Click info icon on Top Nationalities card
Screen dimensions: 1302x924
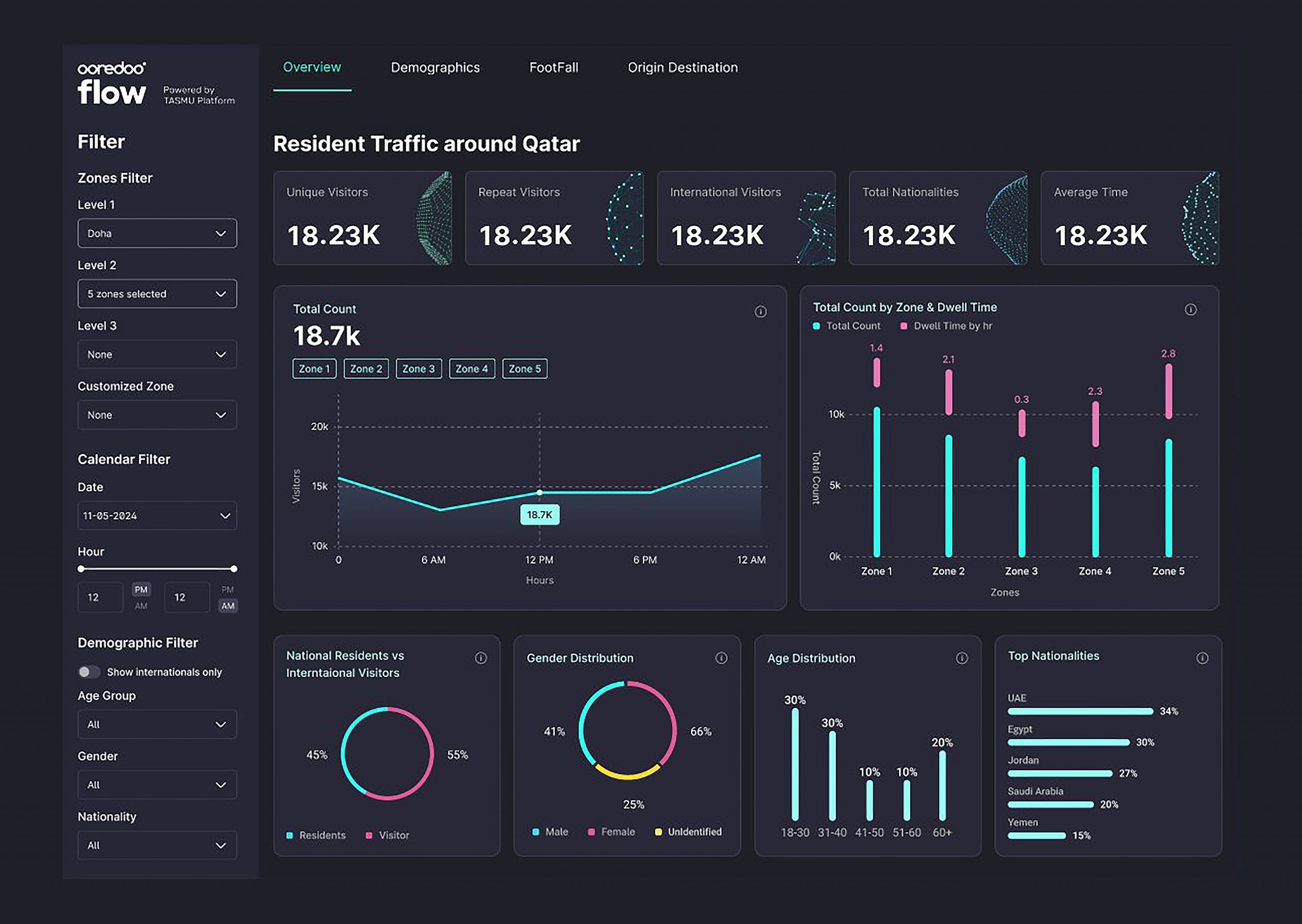1202,658
